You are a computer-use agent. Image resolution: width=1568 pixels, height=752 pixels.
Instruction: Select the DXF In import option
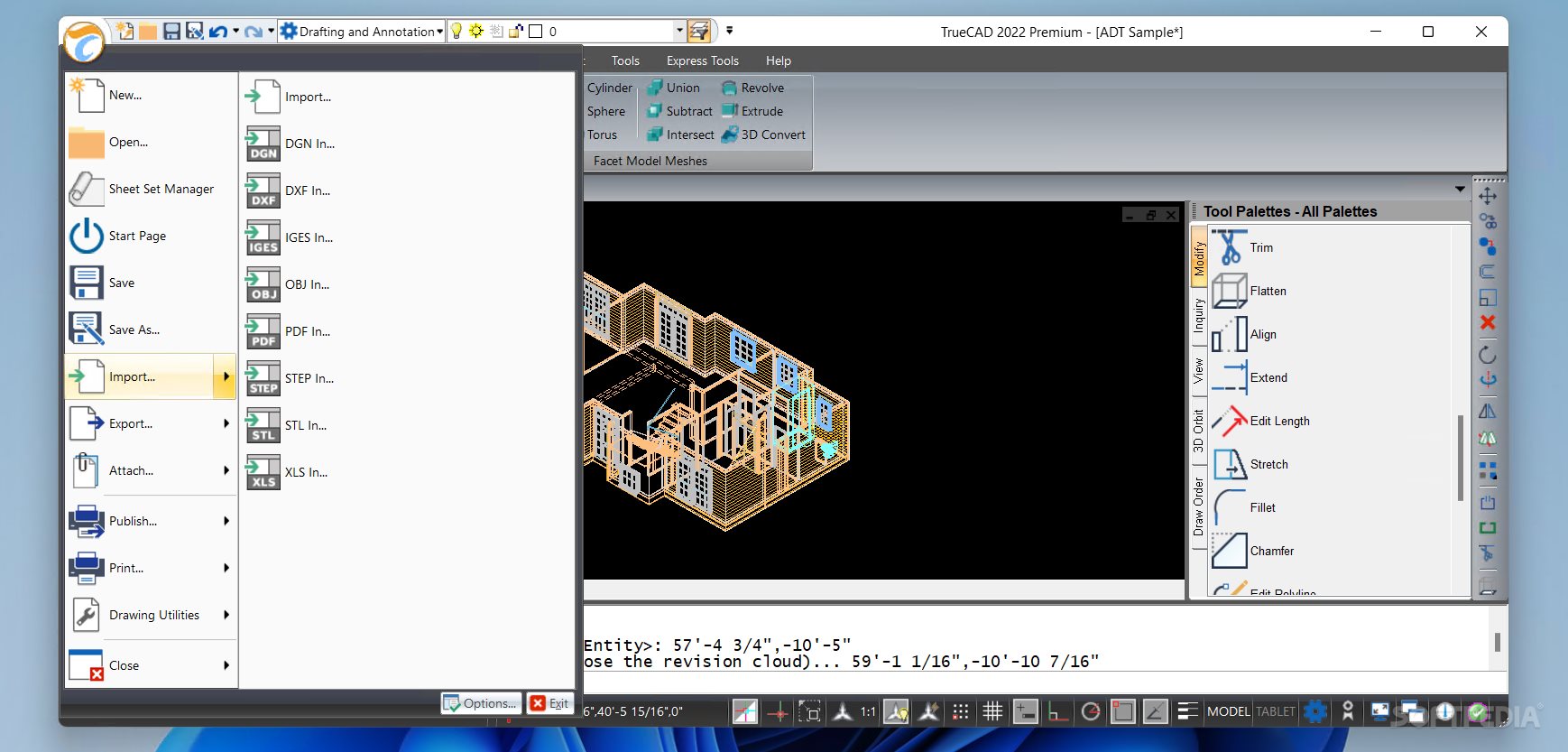(289, 190)
